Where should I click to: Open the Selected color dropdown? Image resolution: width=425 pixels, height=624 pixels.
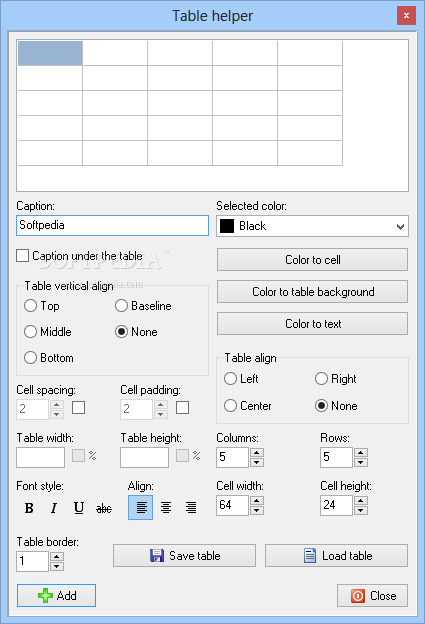point(312,226)
